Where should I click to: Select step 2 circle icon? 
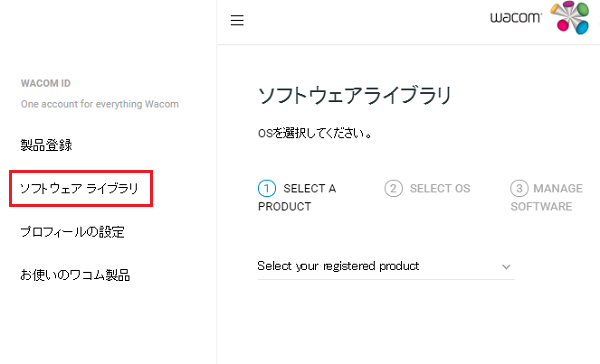click(393, 188)
